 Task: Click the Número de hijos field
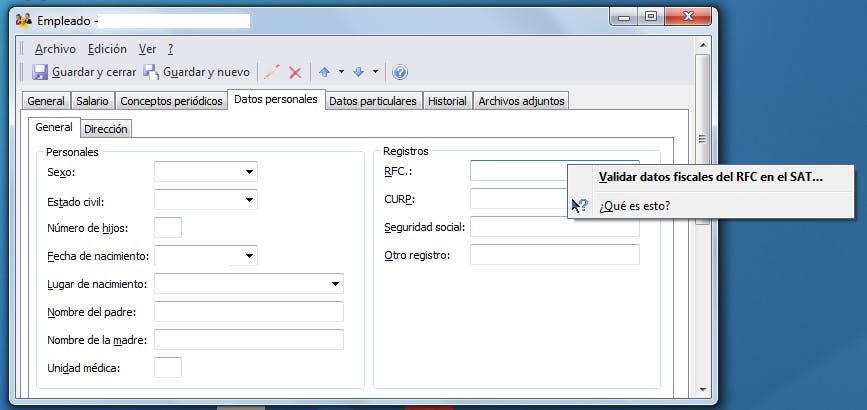(168, 227)
